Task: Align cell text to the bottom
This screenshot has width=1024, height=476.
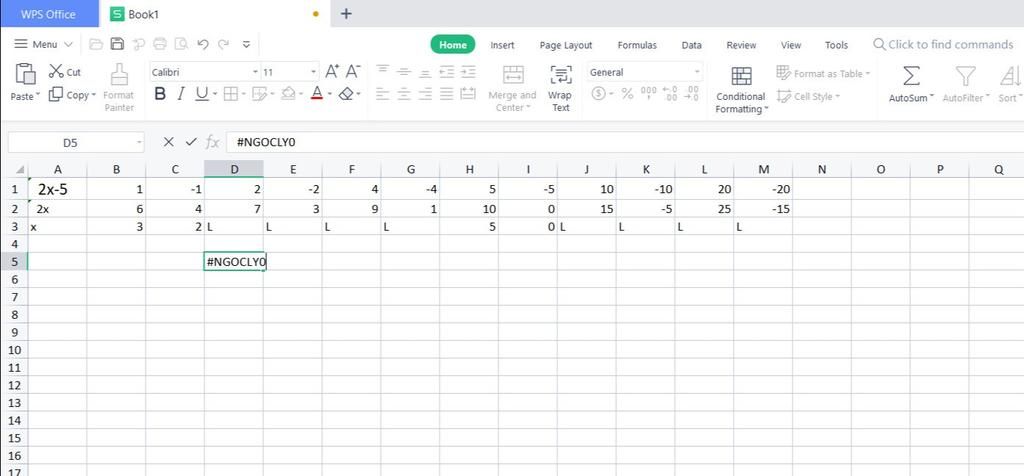Action: [425, 72]
